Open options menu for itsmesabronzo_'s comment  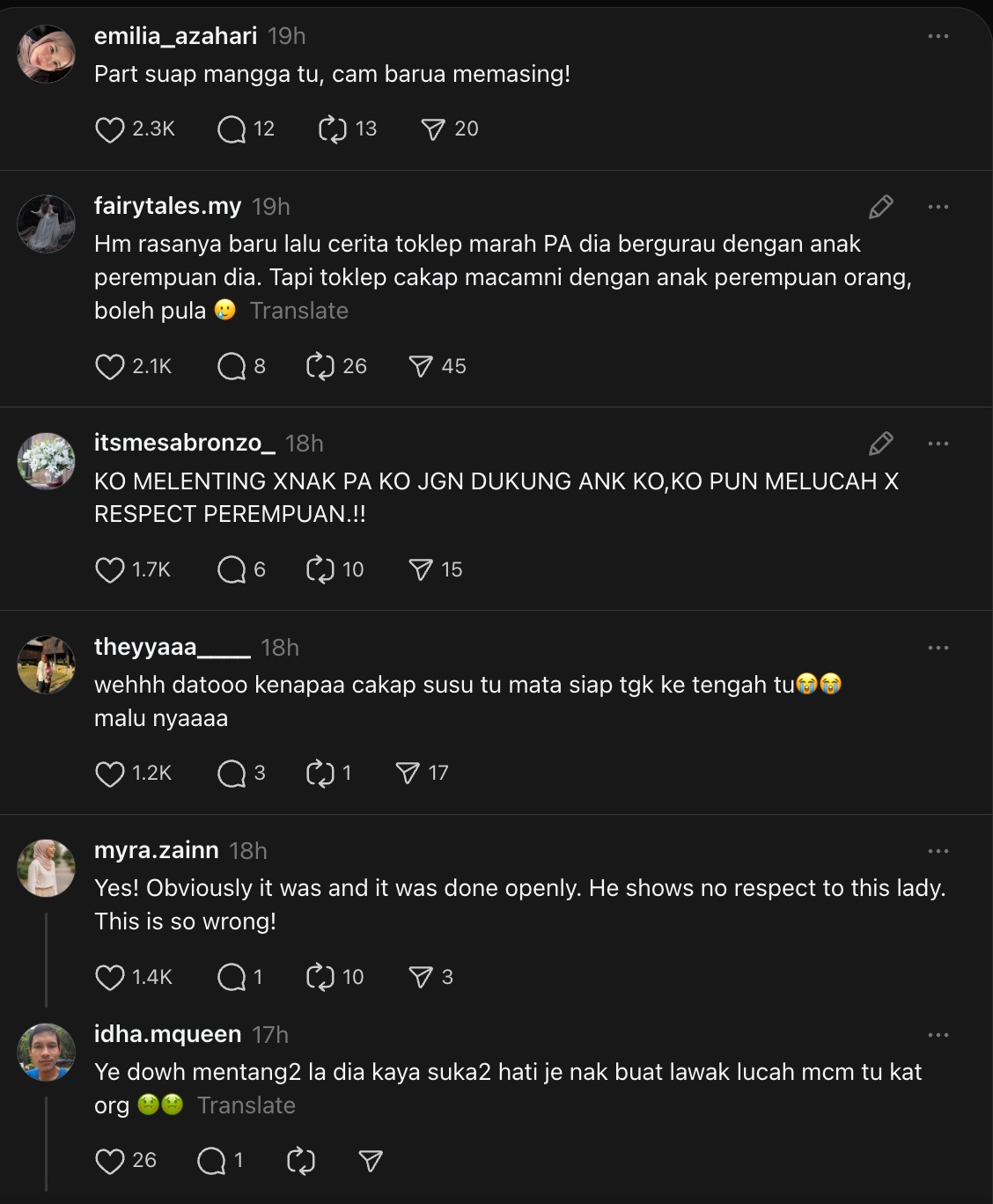tap(939, 444)
